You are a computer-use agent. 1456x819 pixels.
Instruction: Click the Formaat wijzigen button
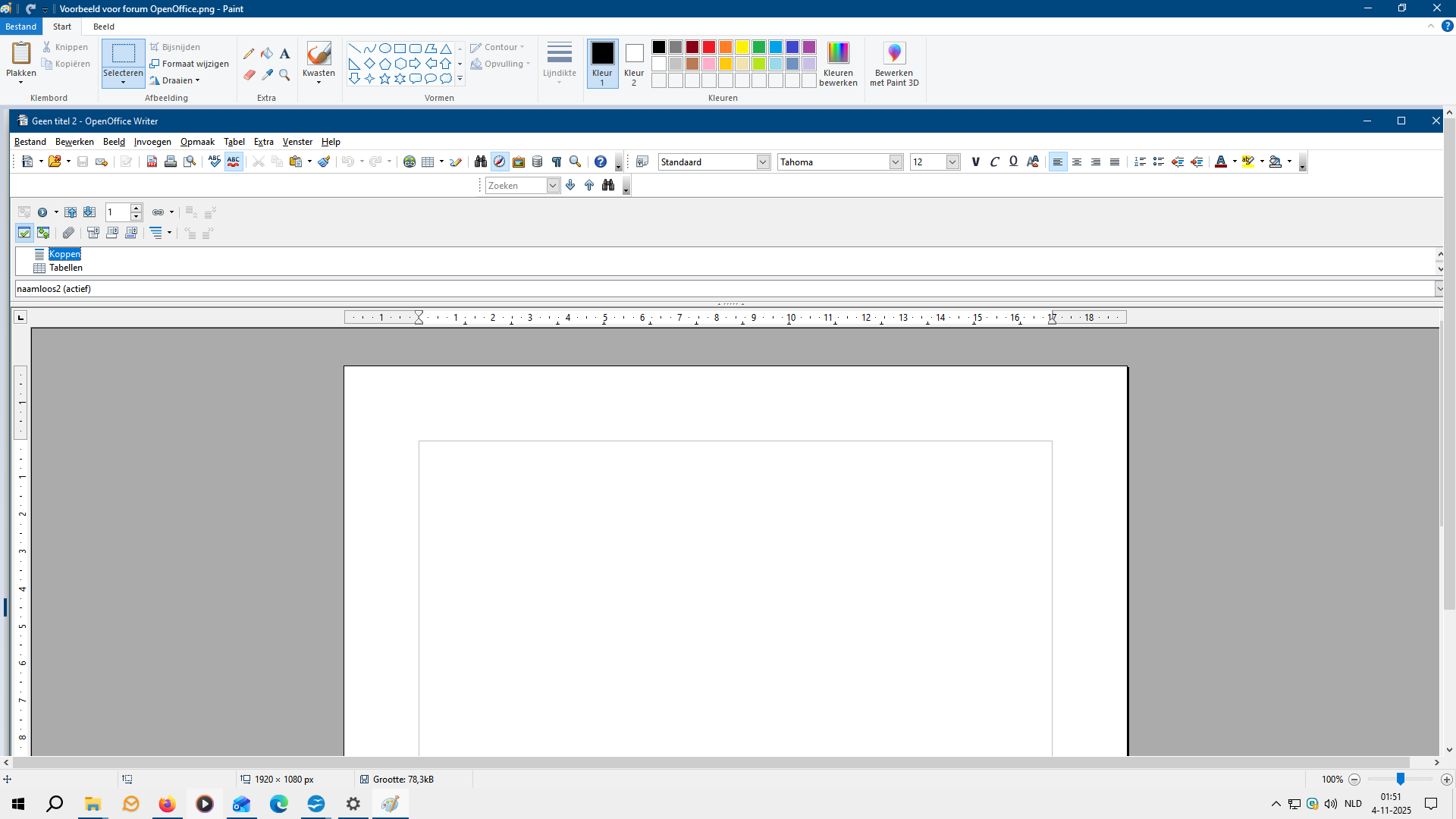[190, 64]
